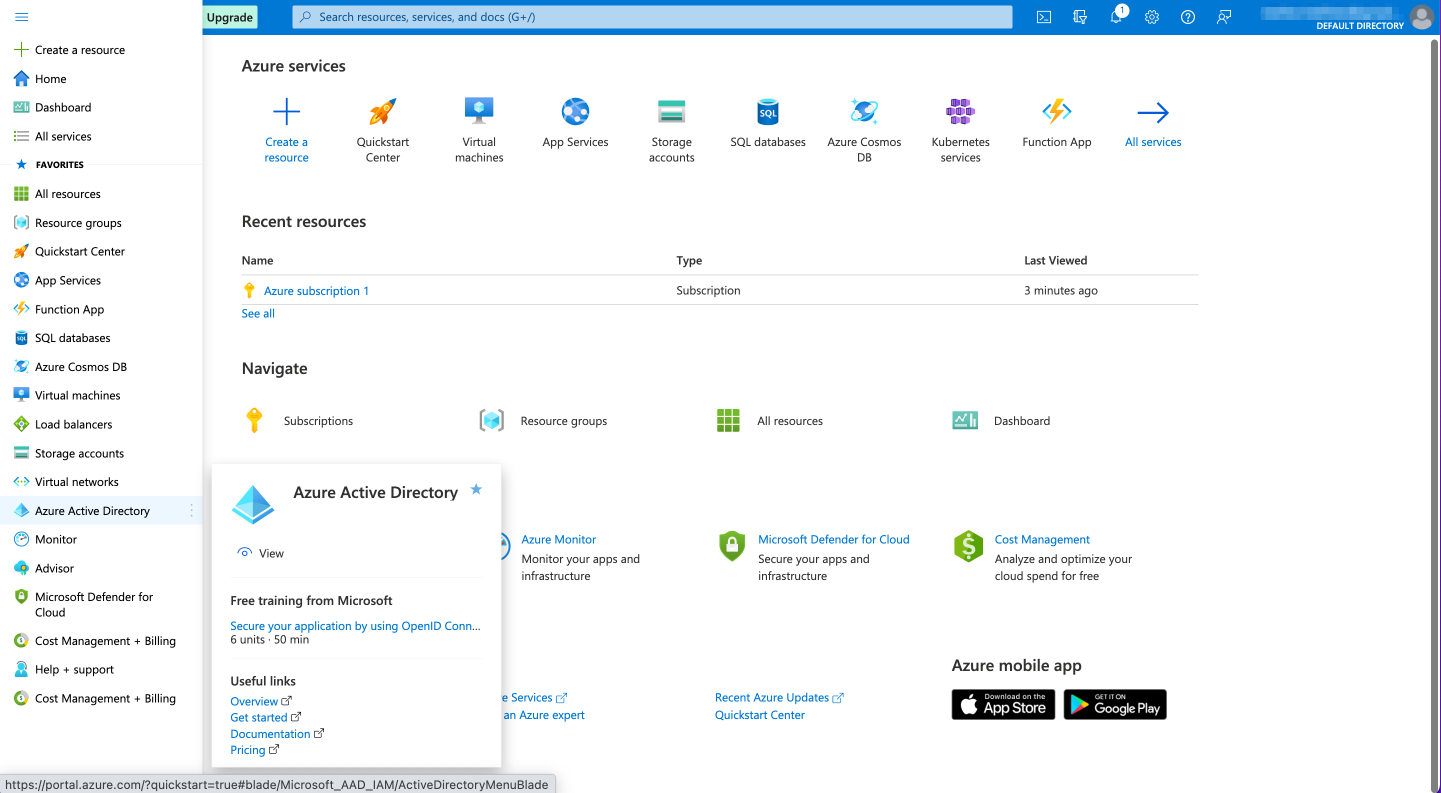Open Cloud Shell icon in top bar

[x=1043, y=17]
